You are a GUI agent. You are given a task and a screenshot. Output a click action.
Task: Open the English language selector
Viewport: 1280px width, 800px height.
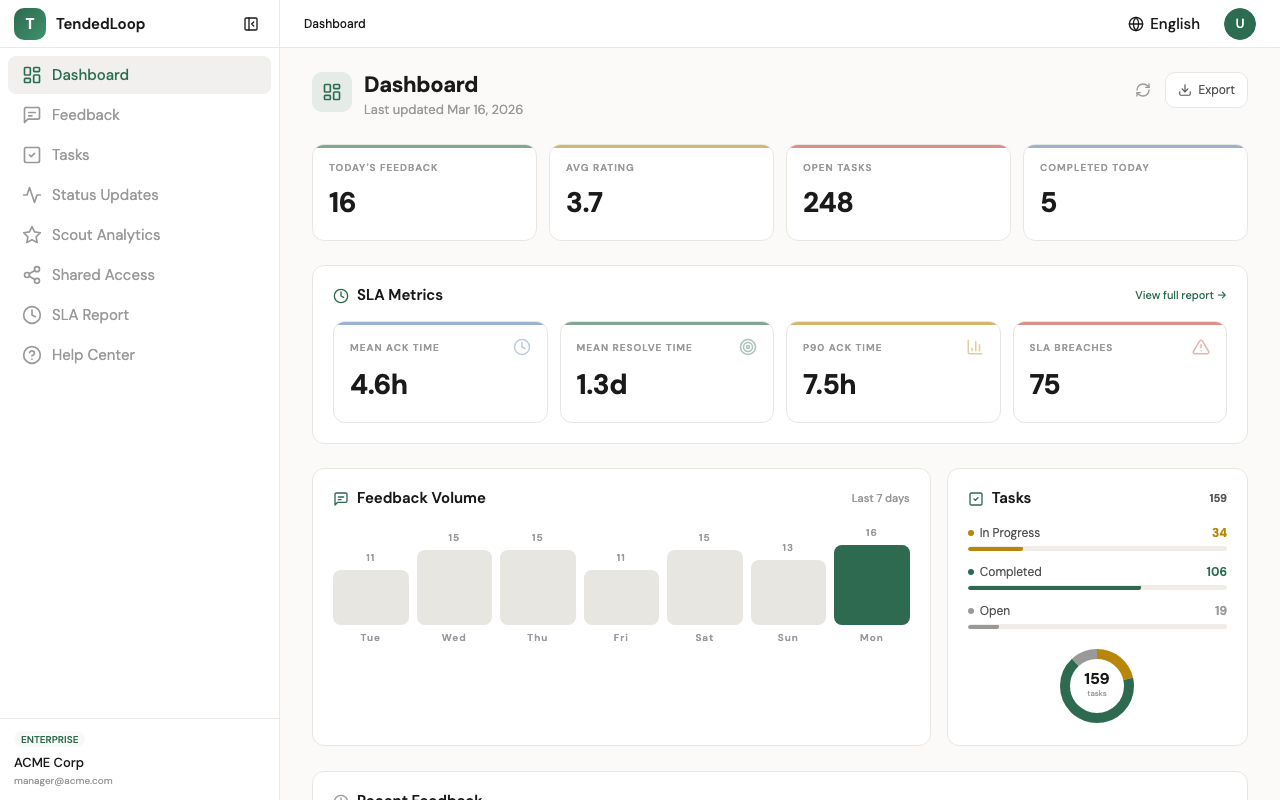[1163, 23]
